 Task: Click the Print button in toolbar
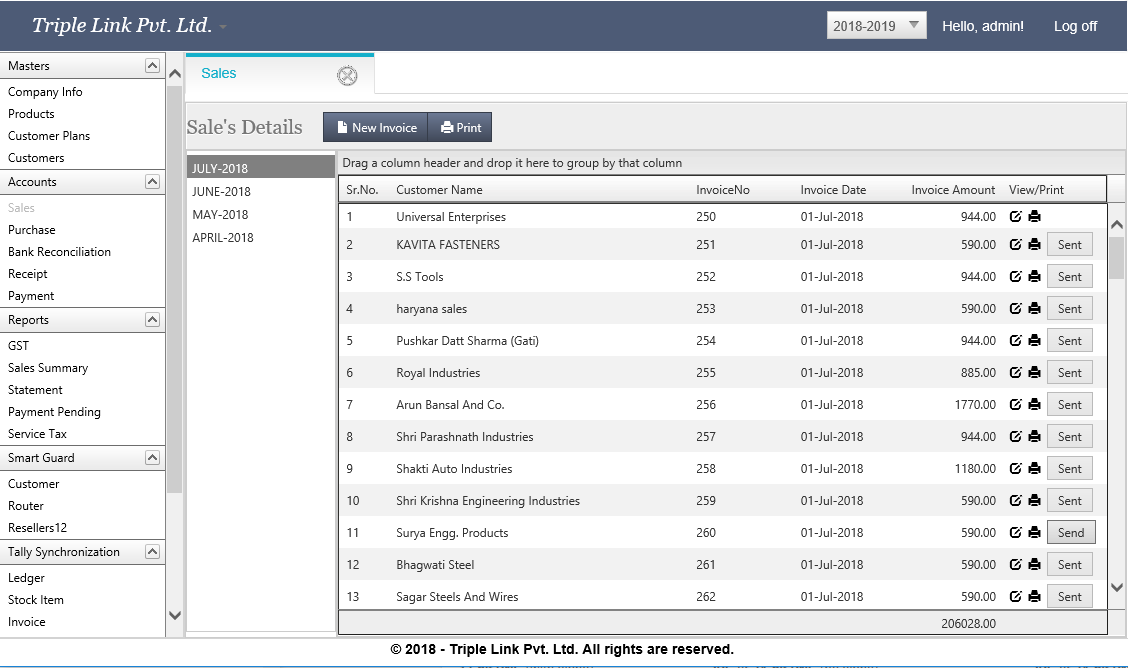(x=460, y=127)
